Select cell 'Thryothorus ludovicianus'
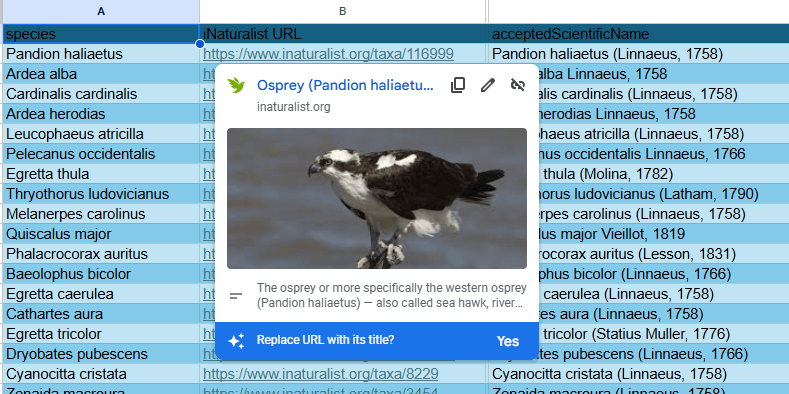The height and width of the screenshot is (394, 789). pyautogui.click(x=101, y=194)
